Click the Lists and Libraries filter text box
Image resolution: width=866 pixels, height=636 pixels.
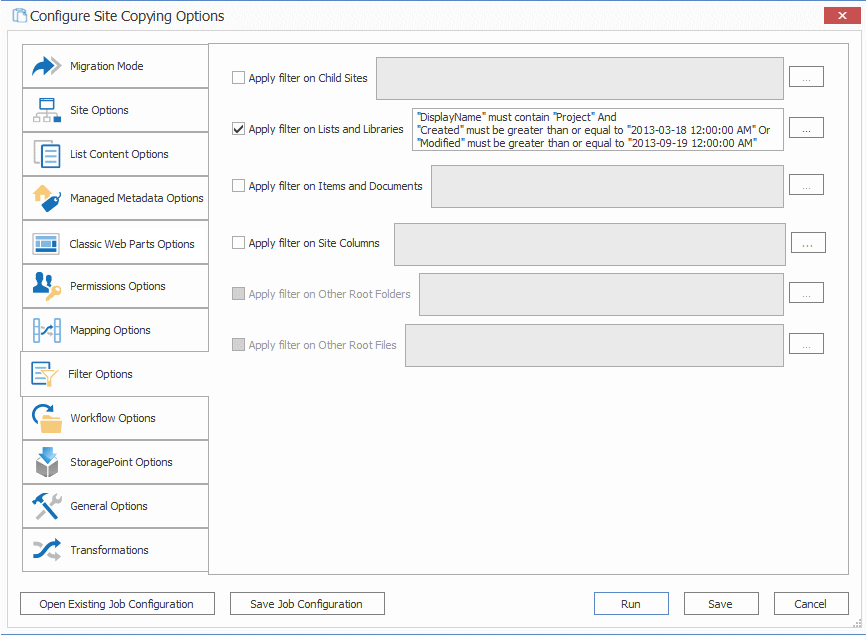(597, 130)
